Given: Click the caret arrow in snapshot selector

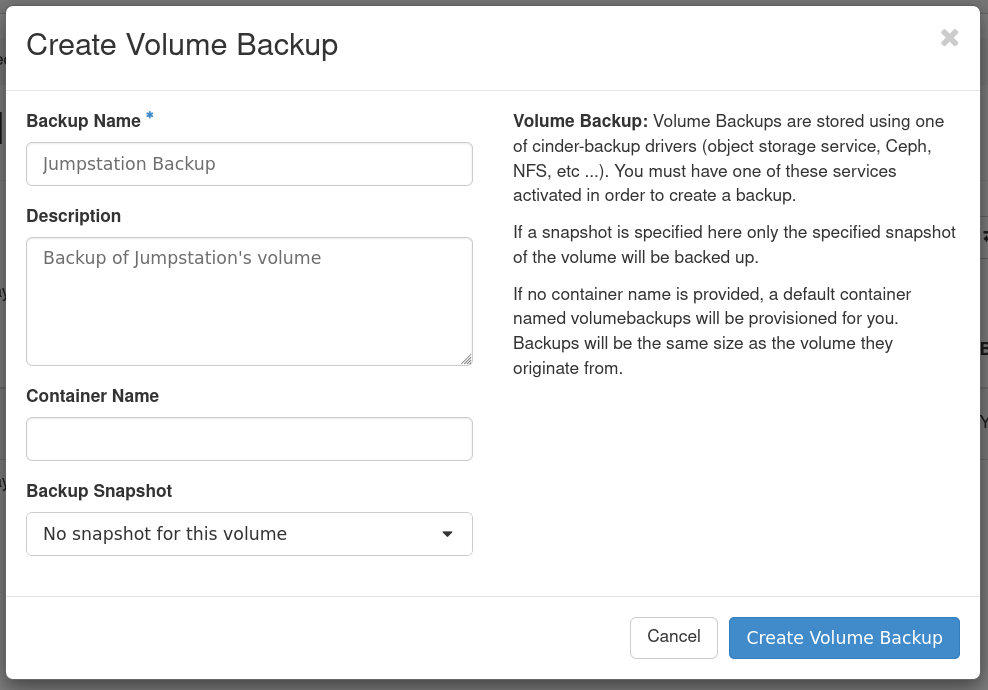Looking at the screenshot, I should (x=447, y=534).
